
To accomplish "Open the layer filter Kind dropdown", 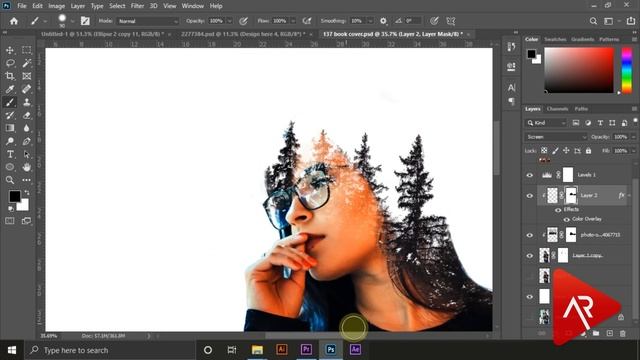I will 546,123.
